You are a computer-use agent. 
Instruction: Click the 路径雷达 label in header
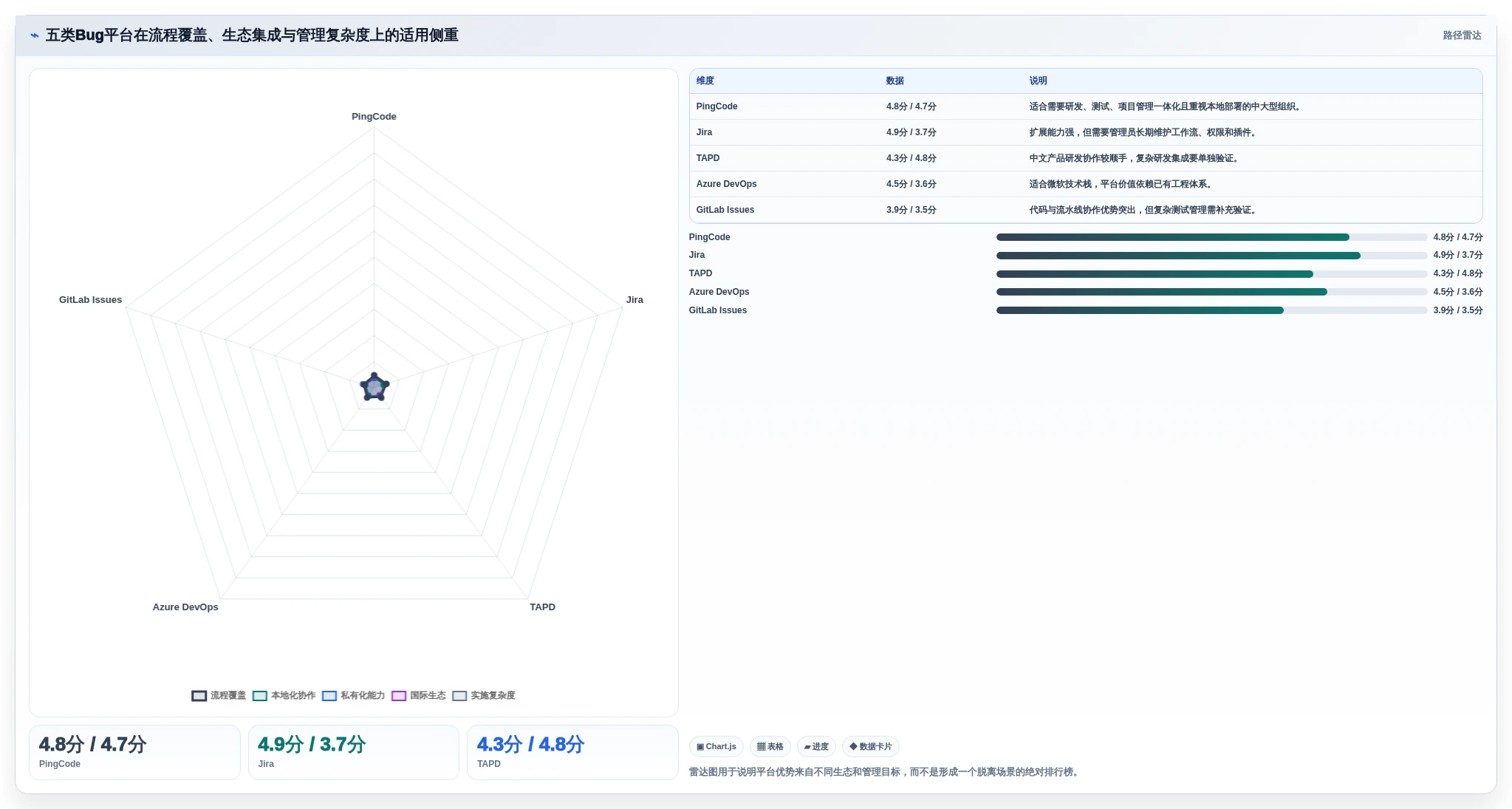[1462, 35]
